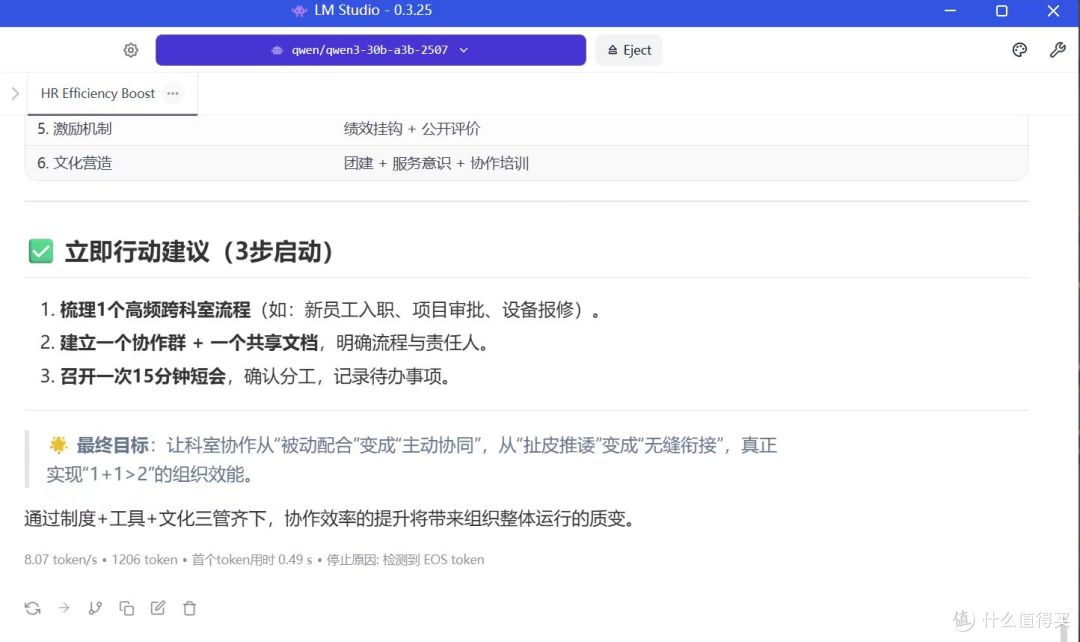This screenshot has height=642, width=1080.
Task: Open the wrench settings panel icon
Action: (x=1057, y=50)
